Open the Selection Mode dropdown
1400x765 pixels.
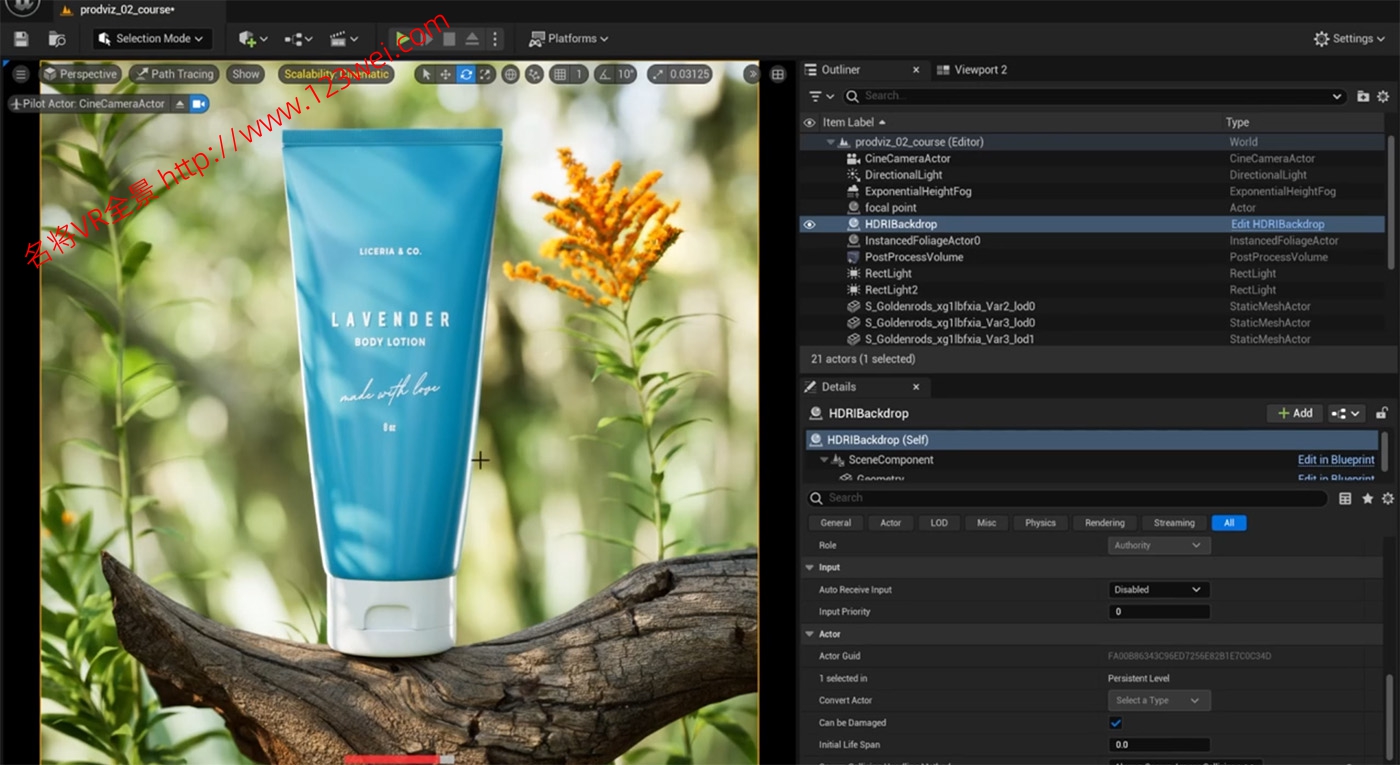coord(151,38)
